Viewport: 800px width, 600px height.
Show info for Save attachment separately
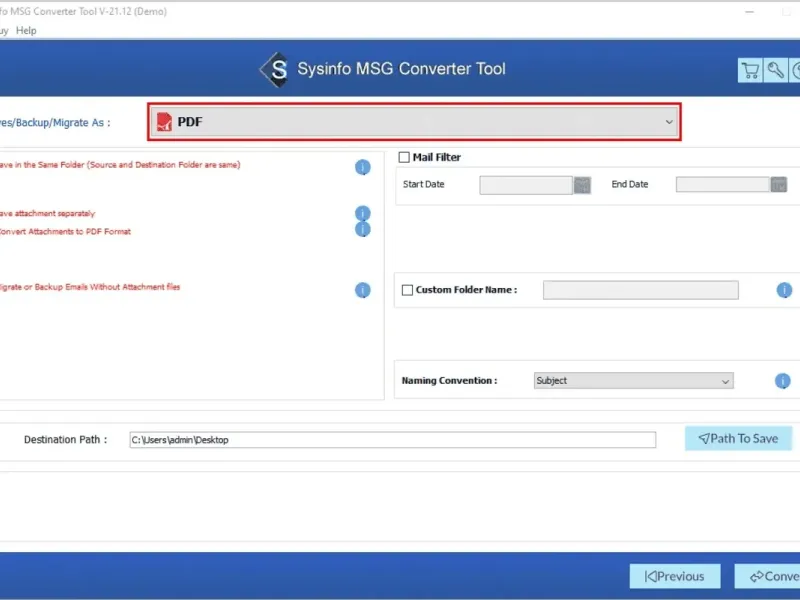pos(363,213)
